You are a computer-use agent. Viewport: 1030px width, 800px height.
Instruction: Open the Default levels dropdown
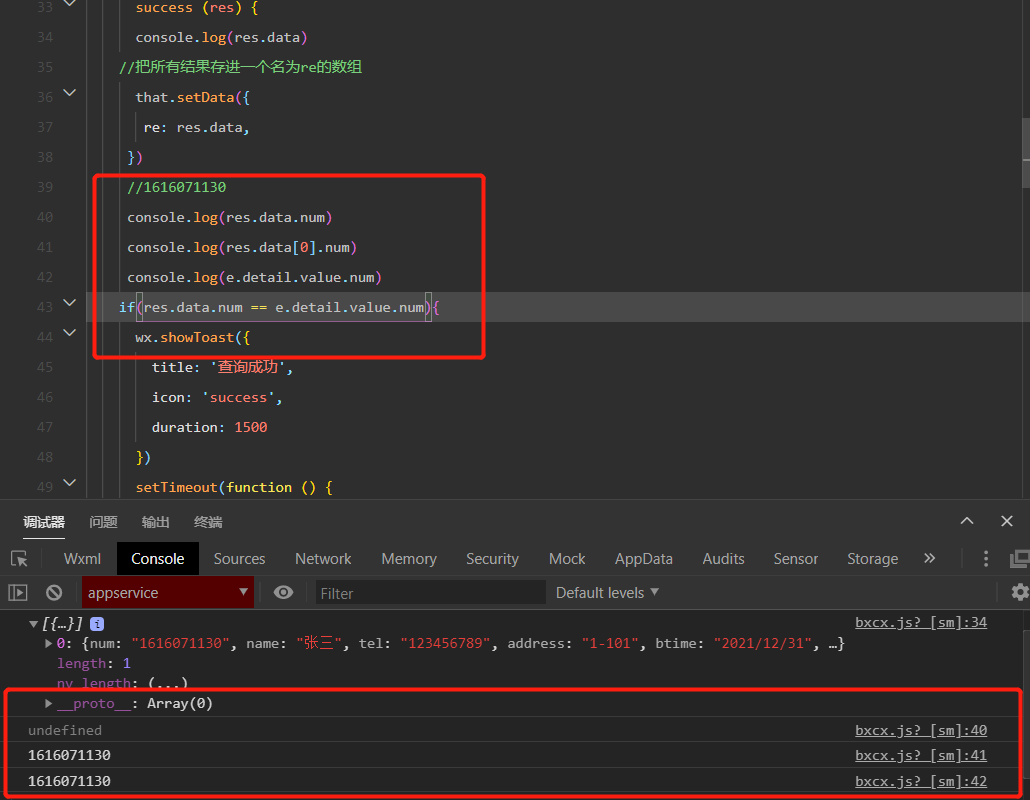tap(607, 592)
